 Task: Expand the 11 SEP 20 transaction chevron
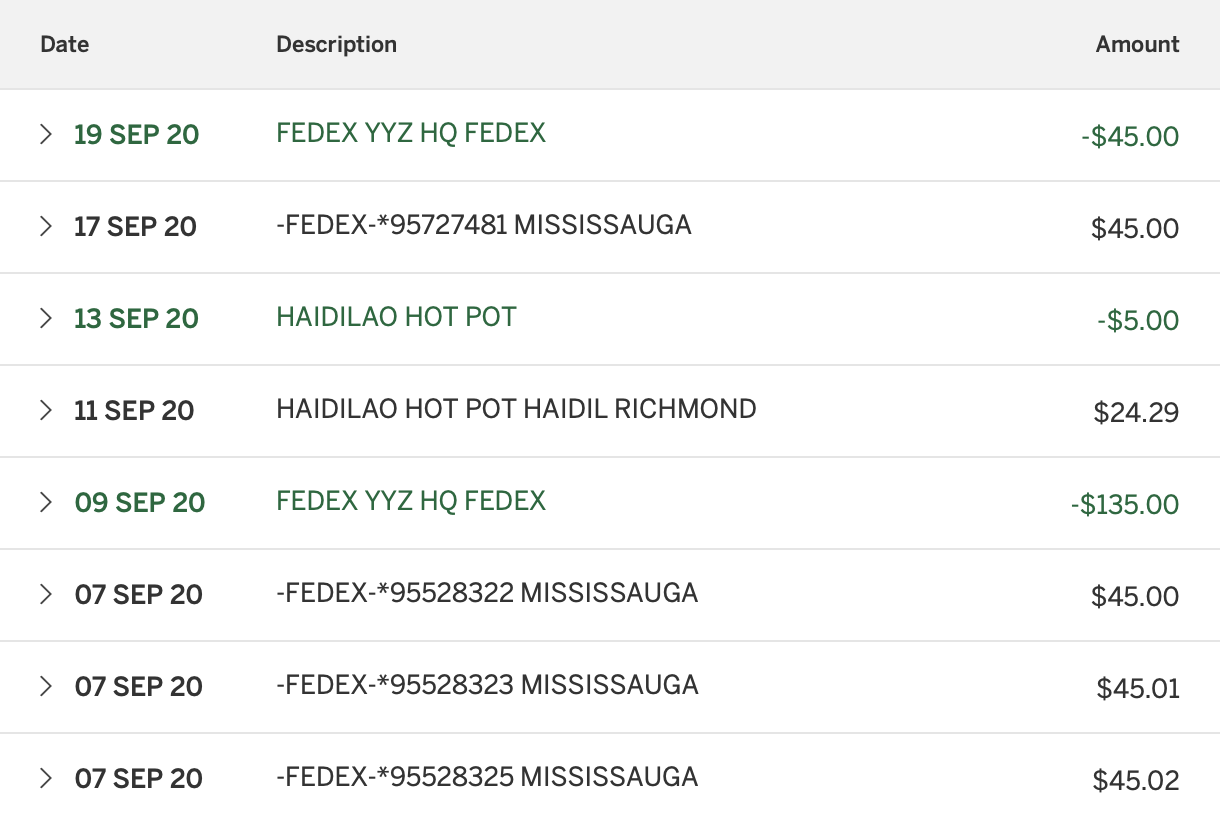click(x=45, y=411)
